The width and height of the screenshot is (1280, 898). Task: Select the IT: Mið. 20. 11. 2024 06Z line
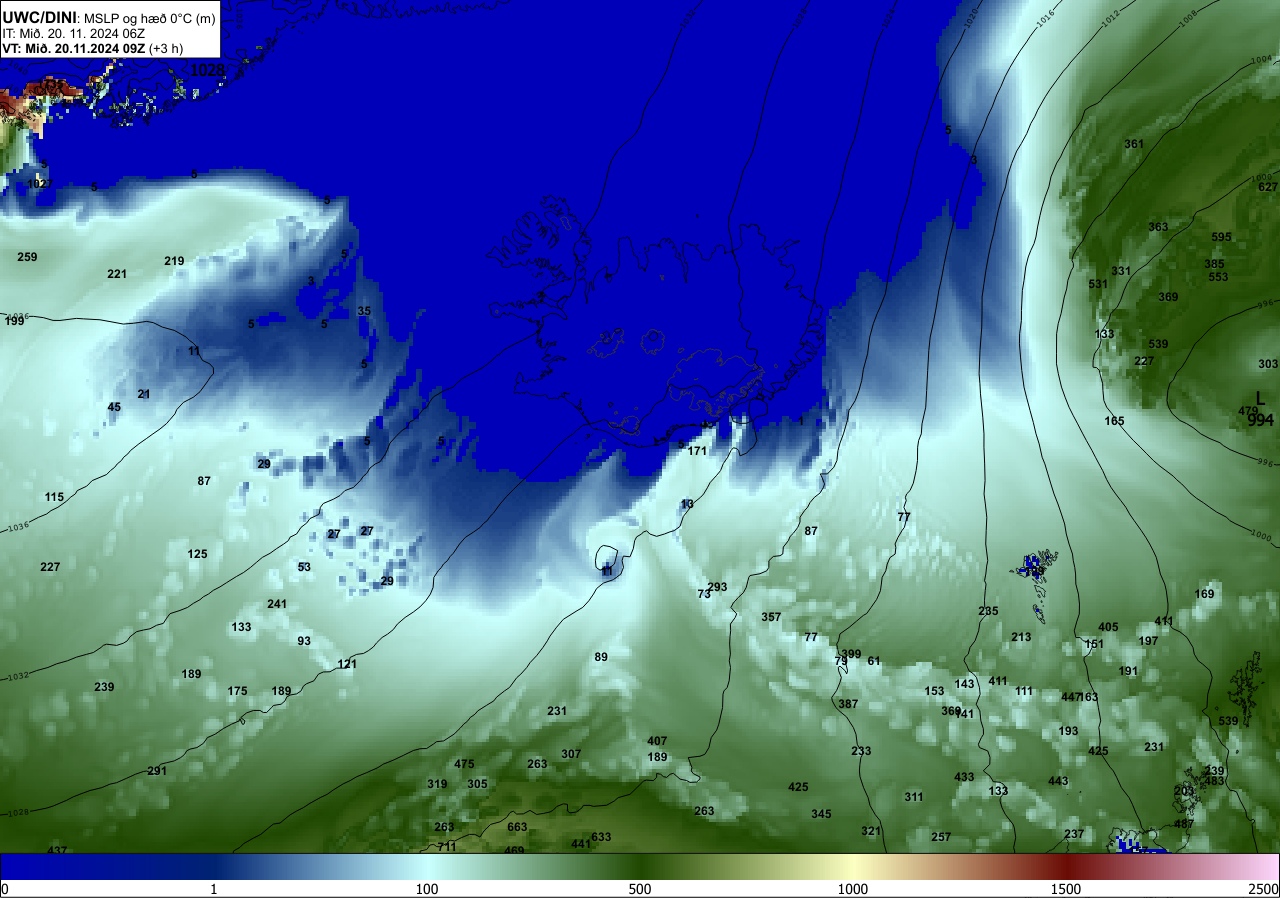74,33
